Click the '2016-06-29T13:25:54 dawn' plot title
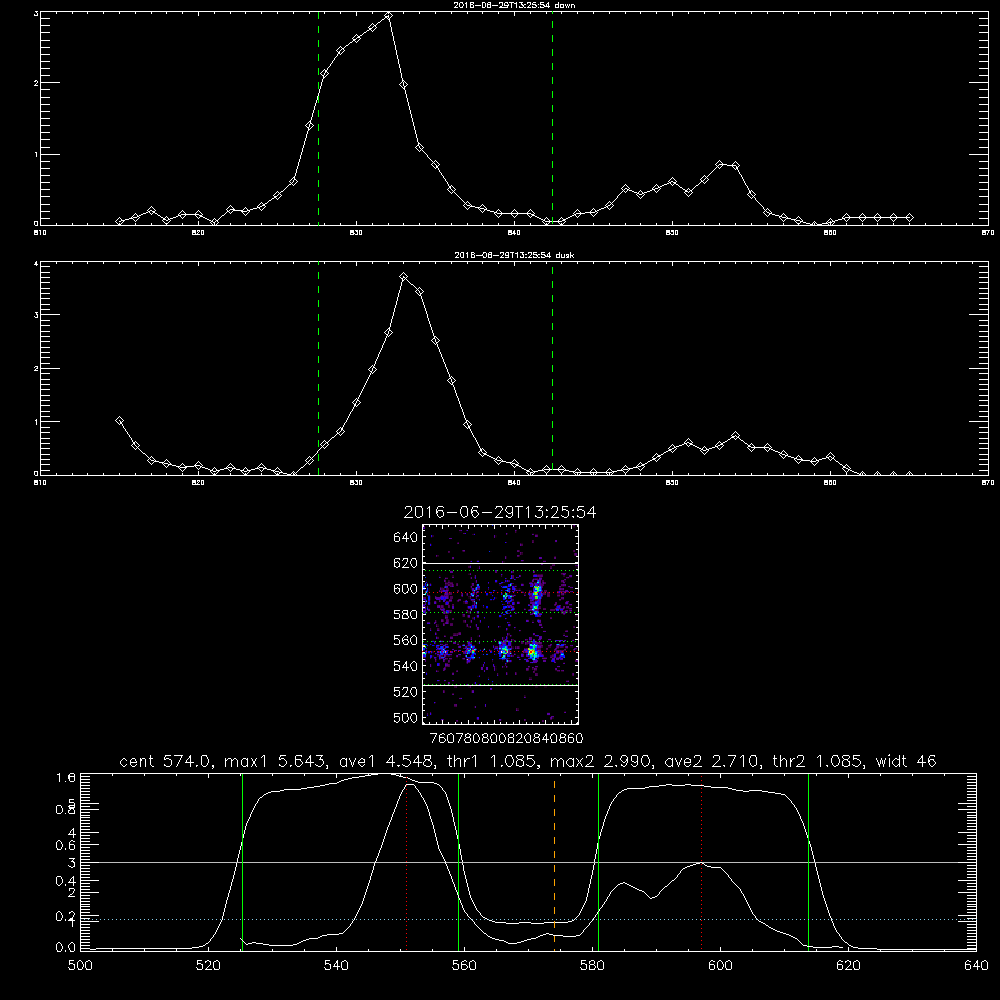Screen dimensions: 1000x1000 pos(514,5)
